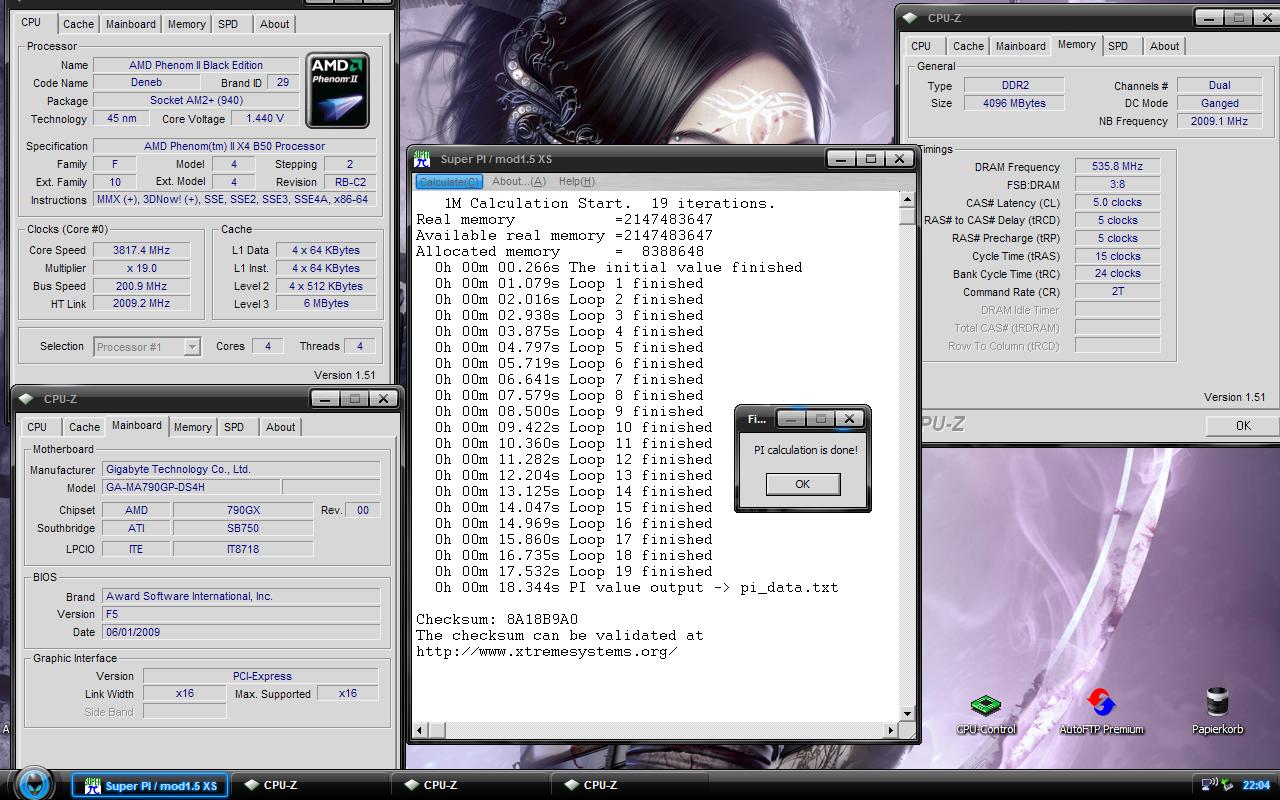Click the xtremesystems.org URL text

[x=547, y=651]
